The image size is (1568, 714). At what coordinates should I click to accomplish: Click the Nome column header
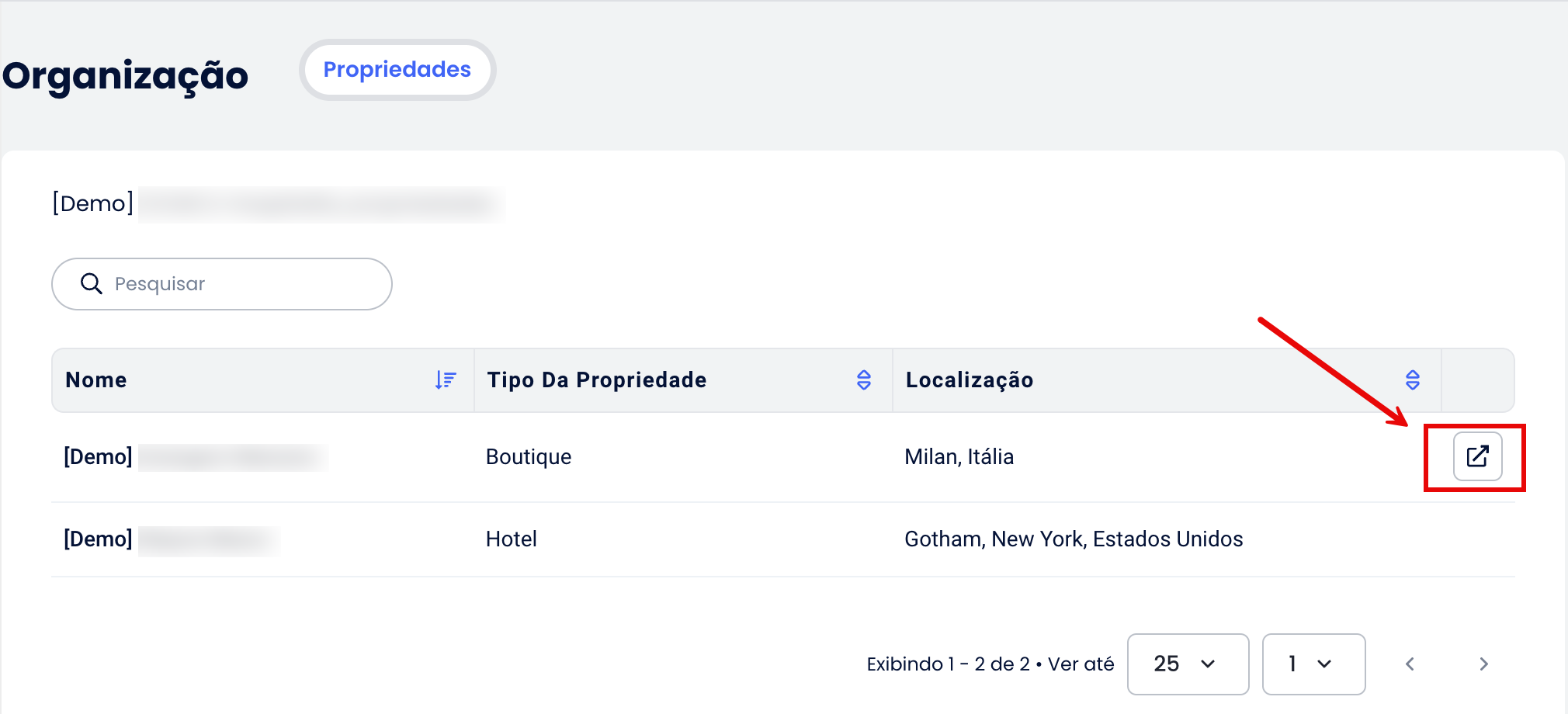[96, 380]
